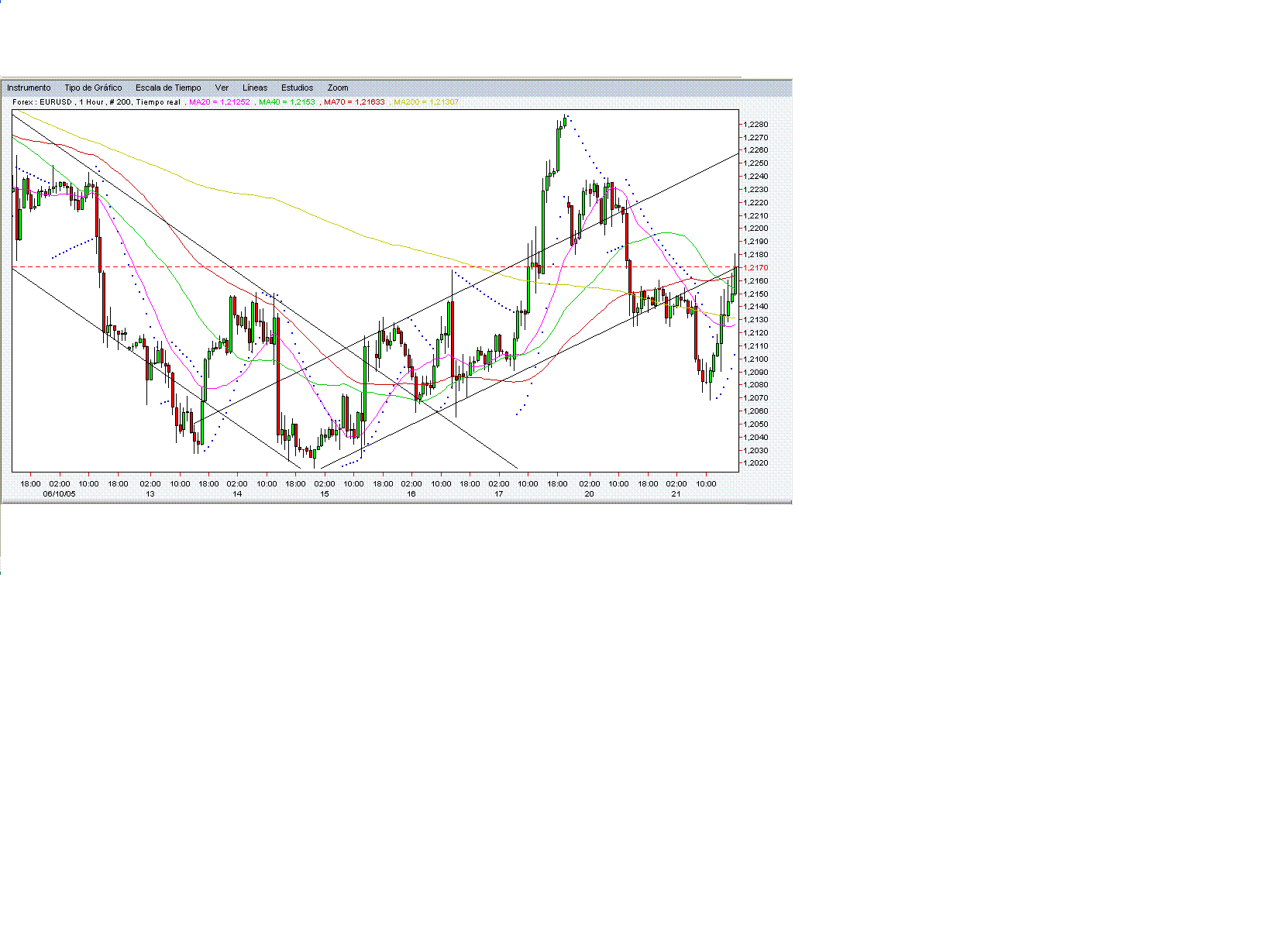Screen dimensions: 1270x952
Task: Click day label 17 on the time axis
Action: click(x=499, y=494)
